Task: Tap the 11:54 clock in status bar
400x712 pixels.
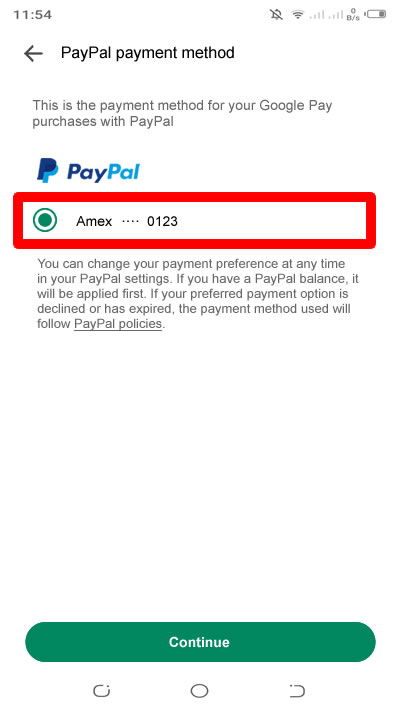Action: coord(33,15)
